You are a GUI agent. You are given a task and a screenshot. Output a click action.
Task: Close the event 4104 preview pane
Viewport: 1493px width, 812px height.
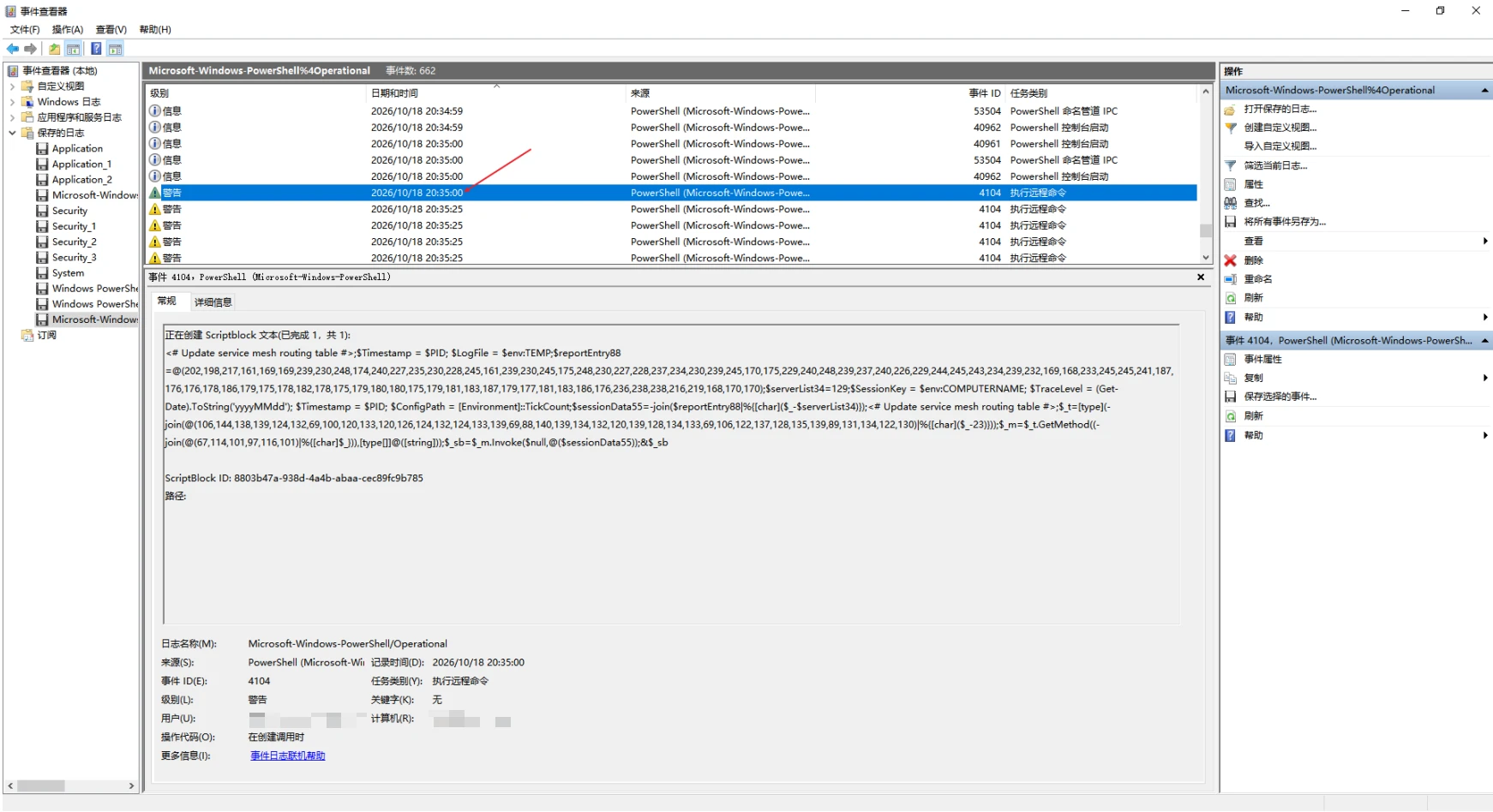(x=1201, y=278)
